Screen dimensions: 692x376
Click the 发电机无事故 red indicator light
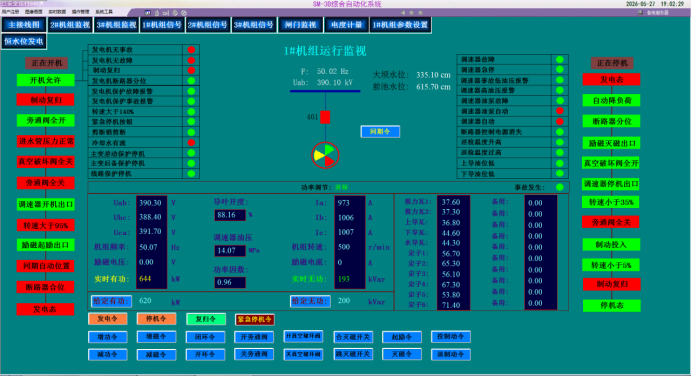(191, 50)
